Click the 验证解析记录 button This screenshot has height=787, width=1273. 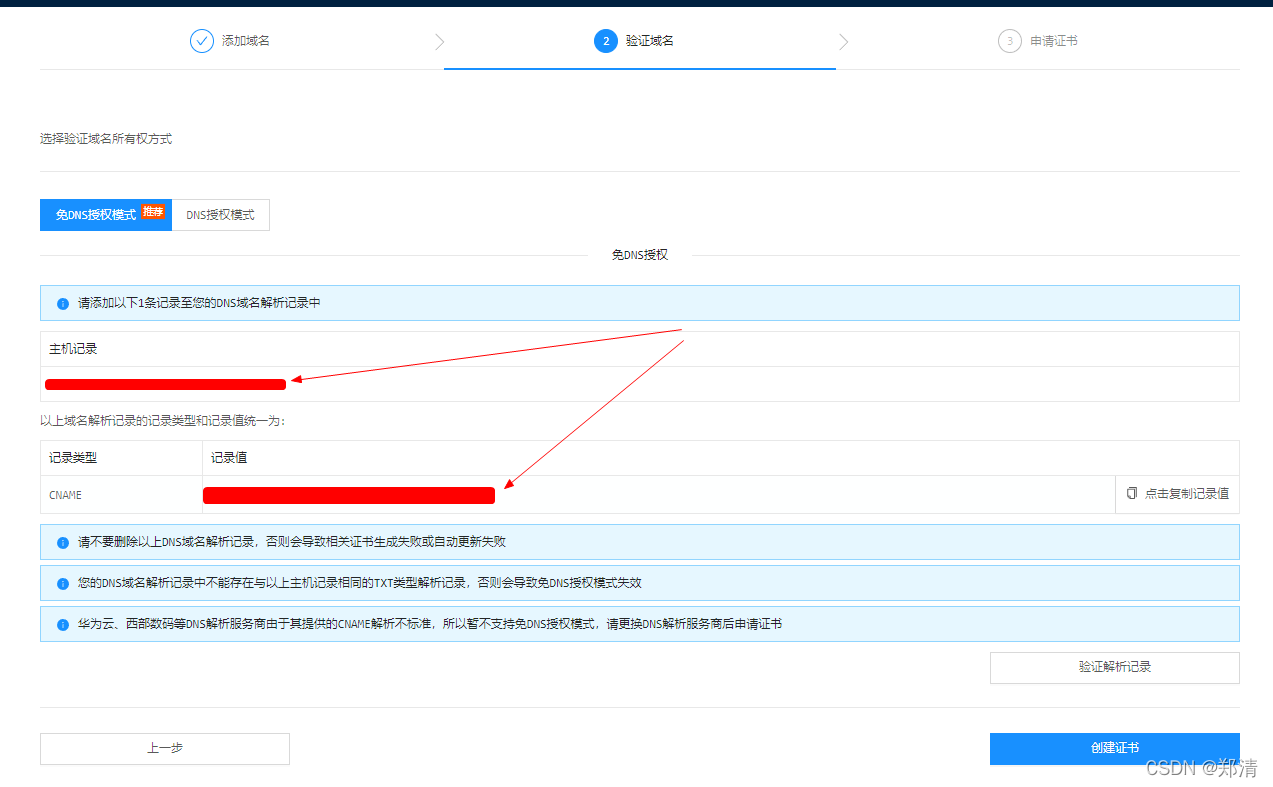click(1115, 667)
